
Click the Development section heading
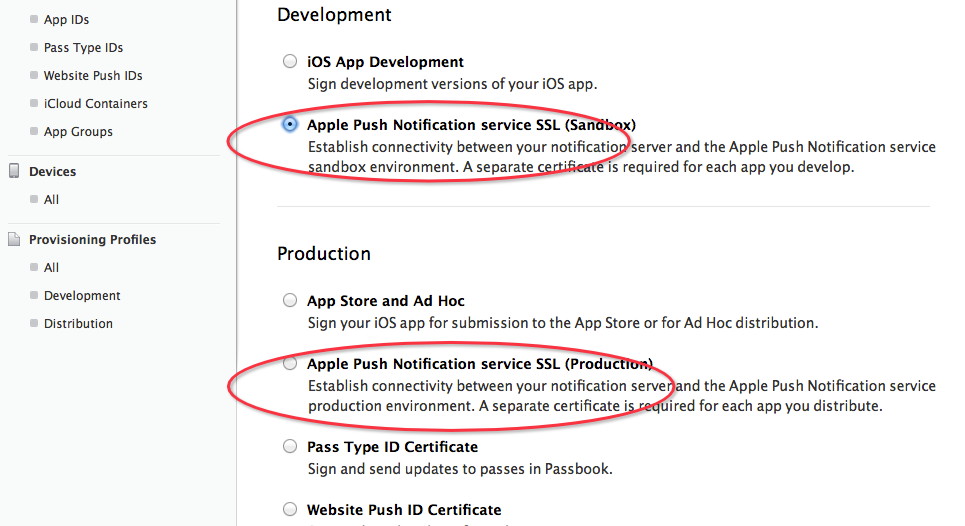(x=334, y=15)
